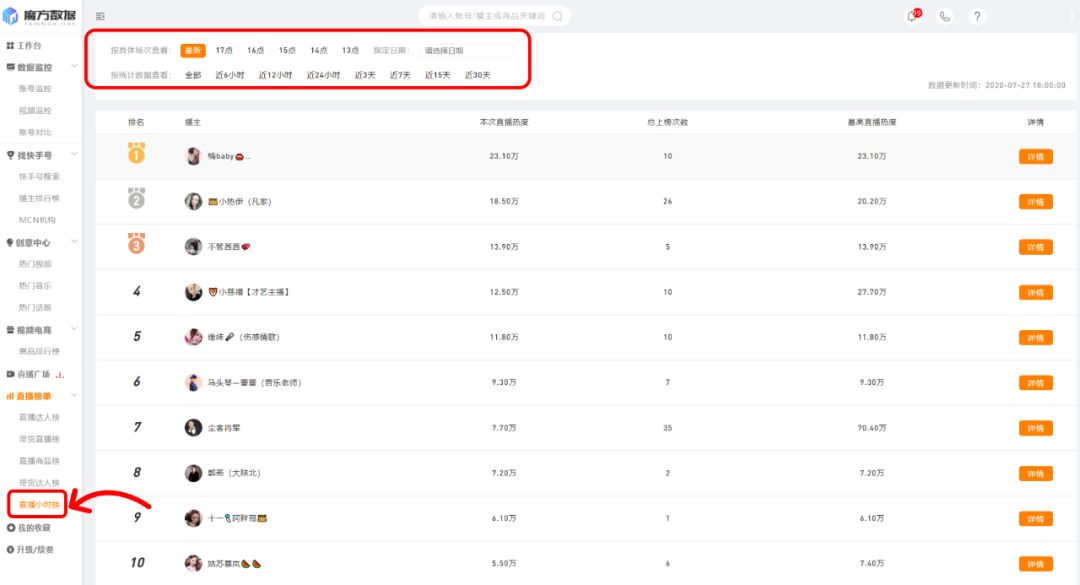1080x585 pixels.
Task: Select the 最新 session filter
Action: pyautogui.click(x=192, y=50)
